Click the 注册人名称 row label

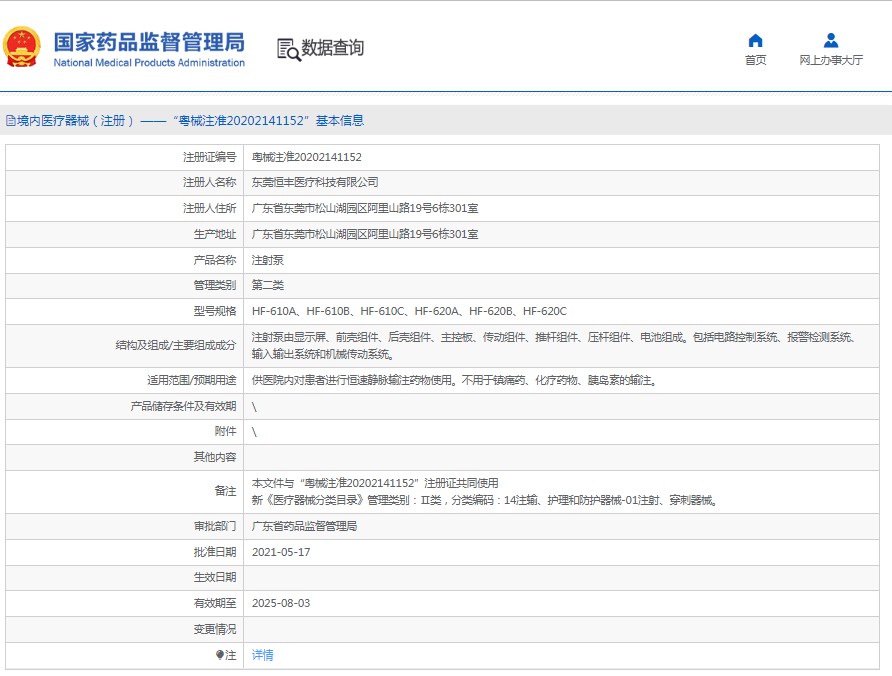pyautogui.click(x=209, y=182)
